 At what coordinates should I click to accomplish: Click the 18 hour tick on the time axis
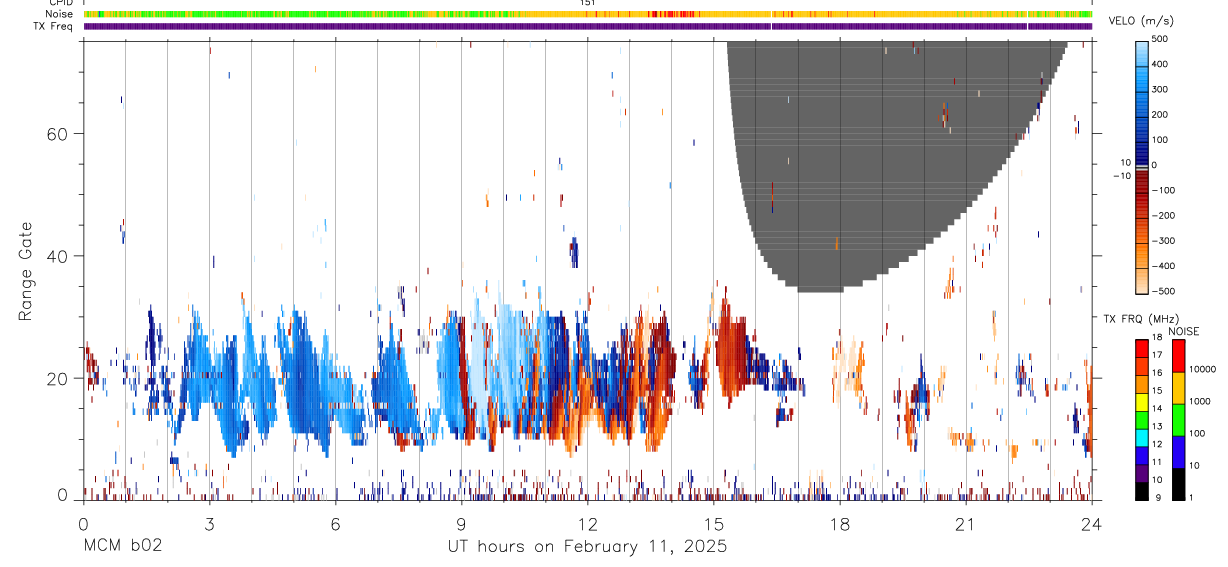point(839,524)
